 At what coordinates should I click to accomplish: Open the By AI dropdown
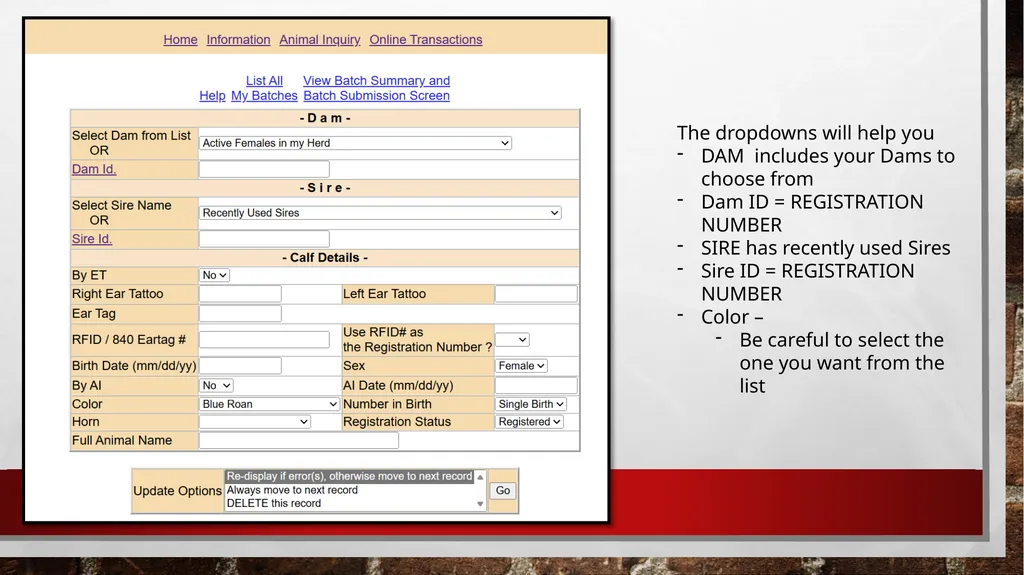point(216,386)
